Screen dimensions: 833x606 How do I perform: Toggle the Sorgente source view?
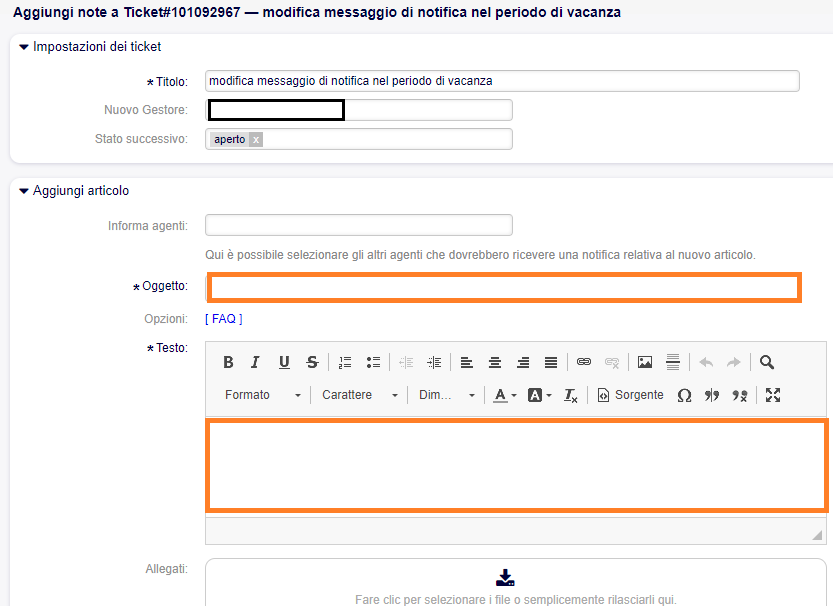tap(631, 395)
